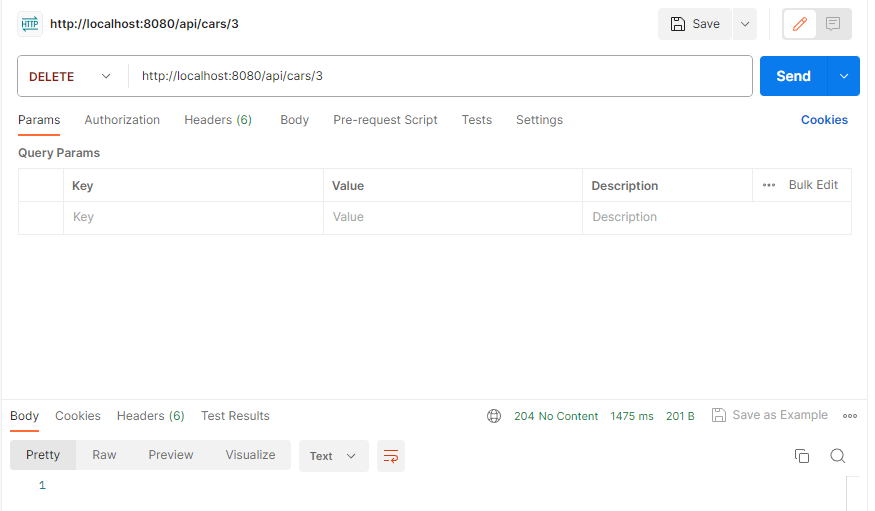
Task: Click the Query Params heading
Action: pos(59,153)
